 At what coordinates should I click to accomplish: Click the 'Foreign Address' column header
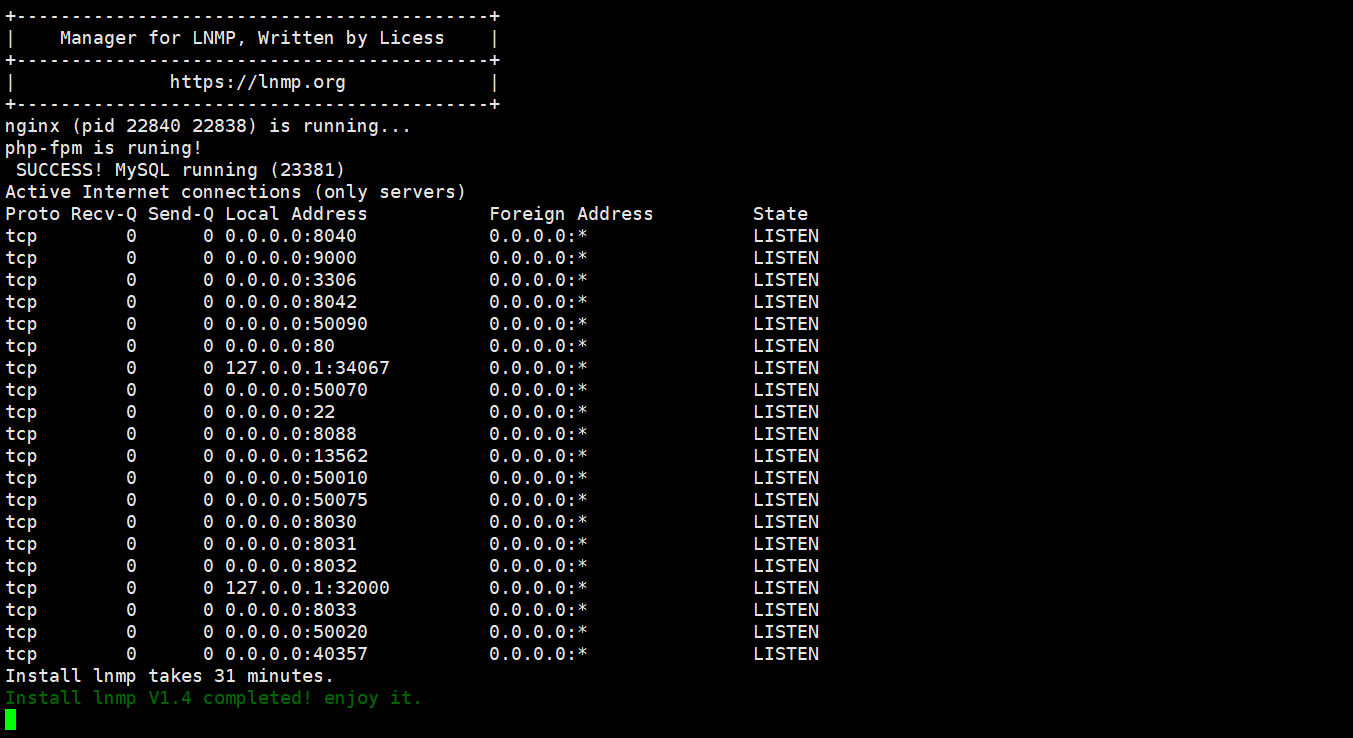pyautogui.click(x=570, y=214)
